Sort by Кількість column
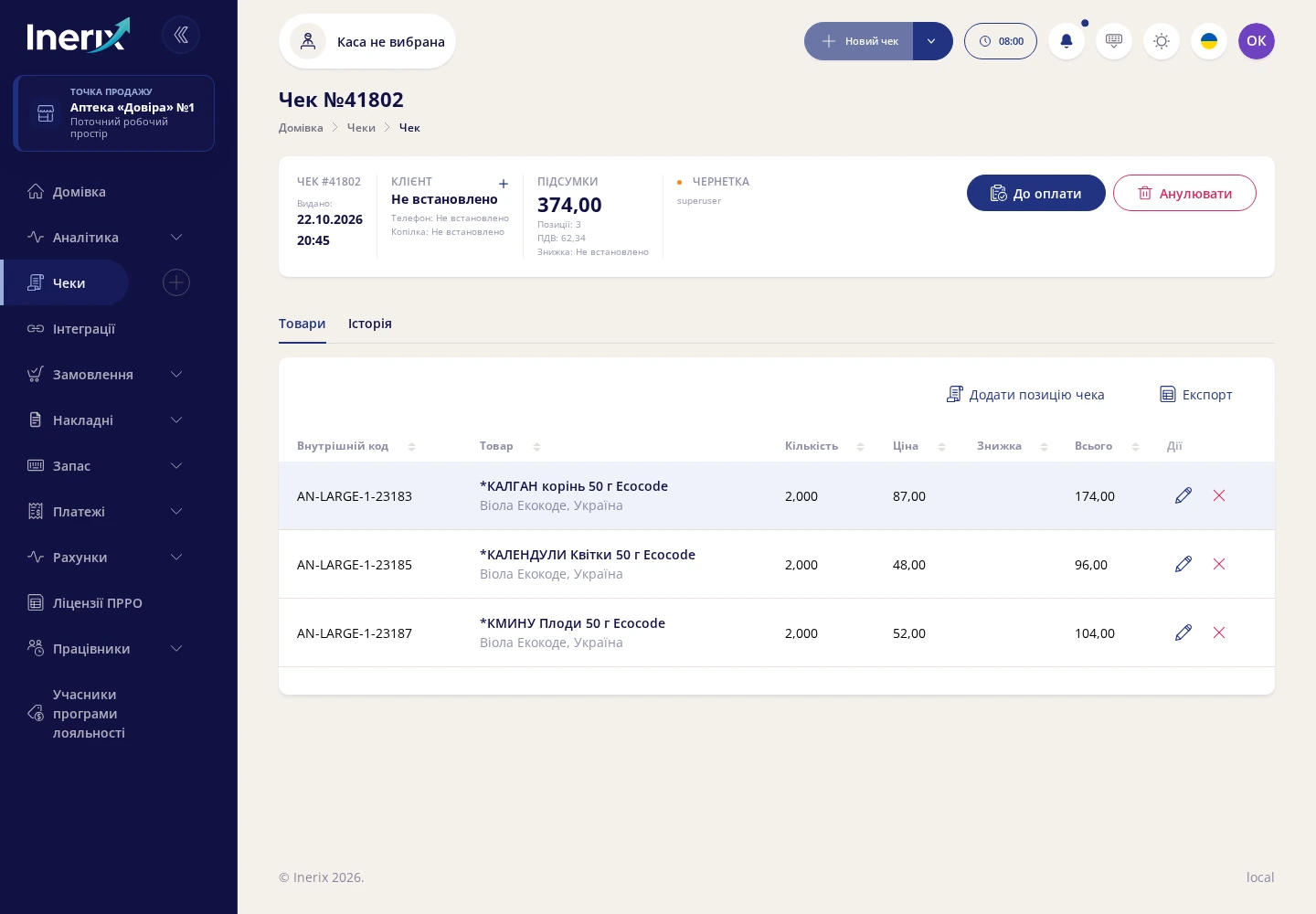 click(860, 446)
